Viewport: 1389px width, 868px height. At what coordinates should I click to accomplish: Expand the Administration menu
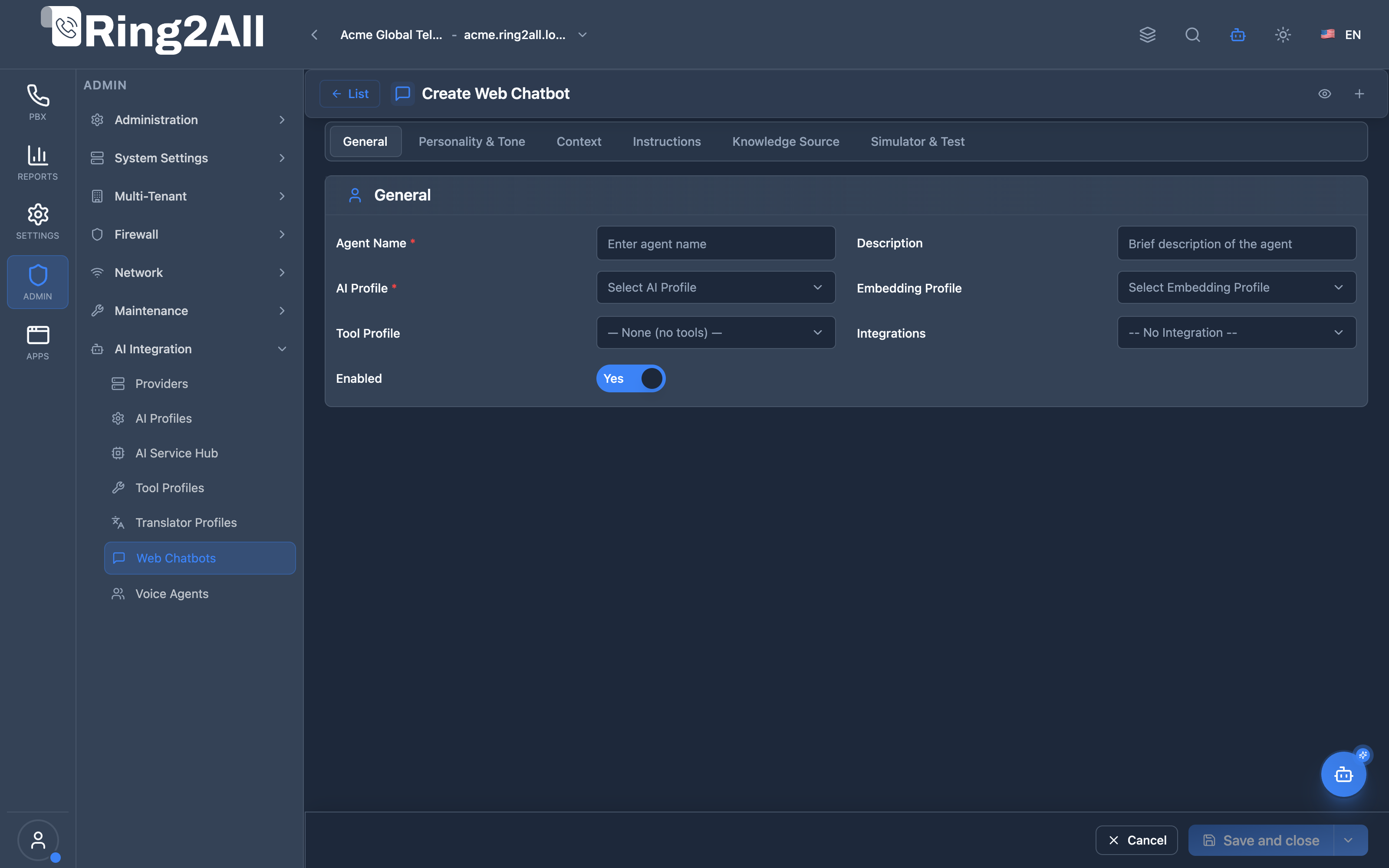pyautogui.click(x=188, y=119)
